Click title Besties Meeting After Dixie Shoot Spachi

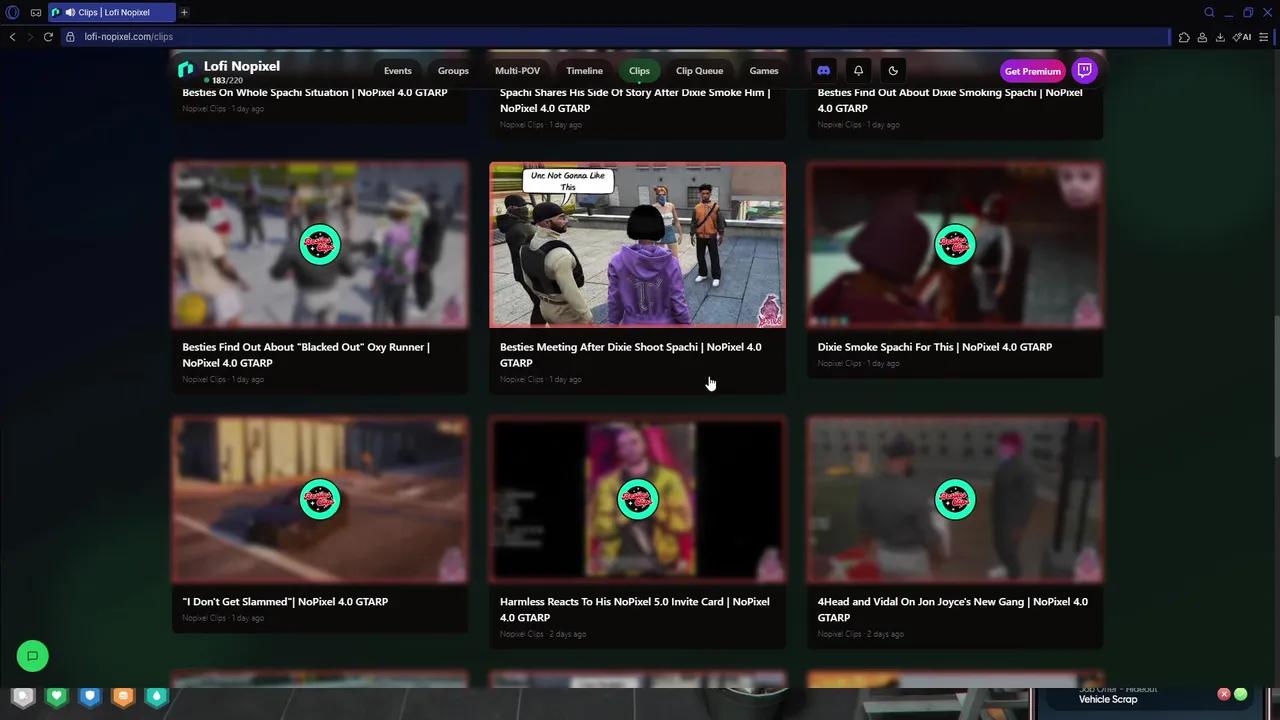tap(631, 355)
